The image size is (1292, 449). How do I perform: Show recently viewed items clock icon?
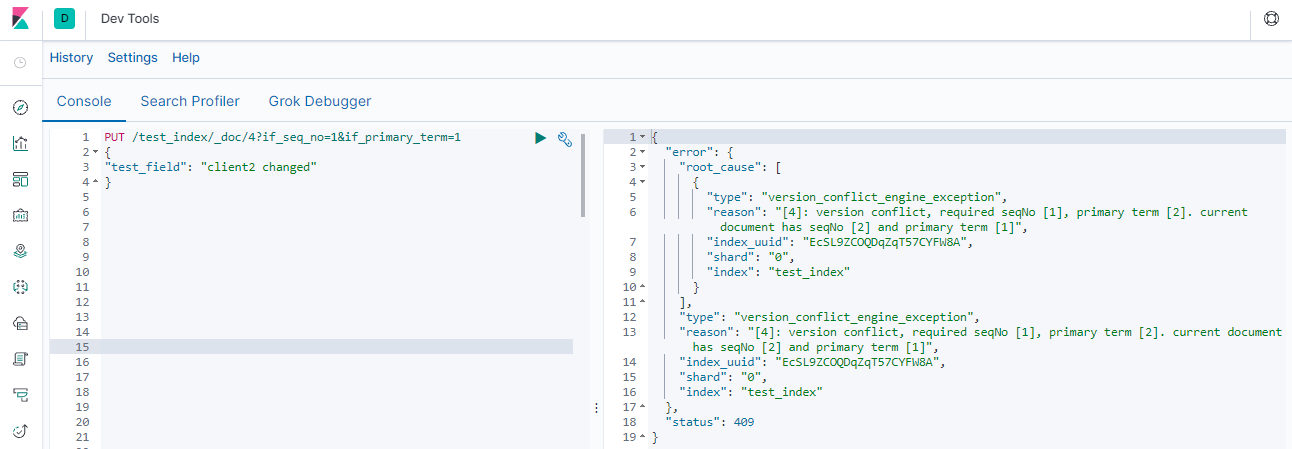click(20, 63)
